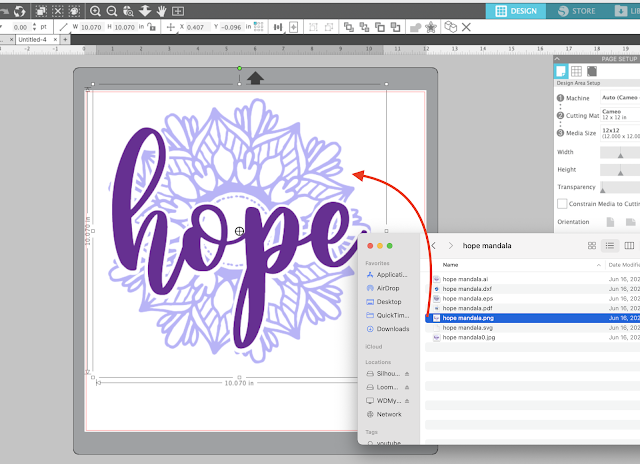Screen dimensions: 640x464
Task: Switch Finder to icon view
Action: [x=592, y=246]
